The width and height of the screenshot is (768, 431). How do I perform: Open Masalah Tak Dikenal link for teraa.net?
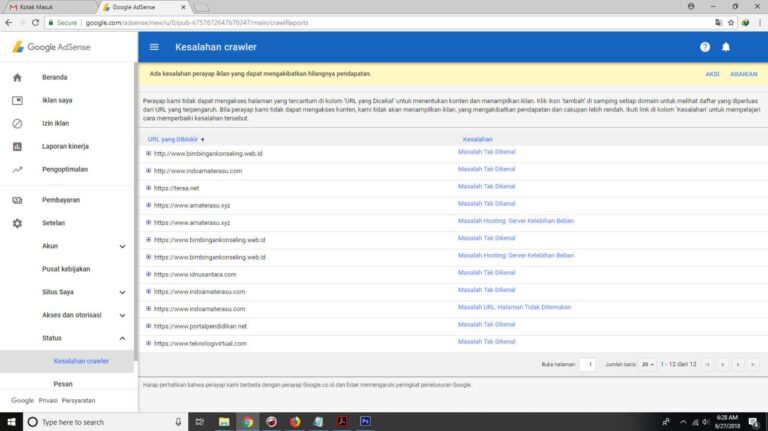[486, 186]
